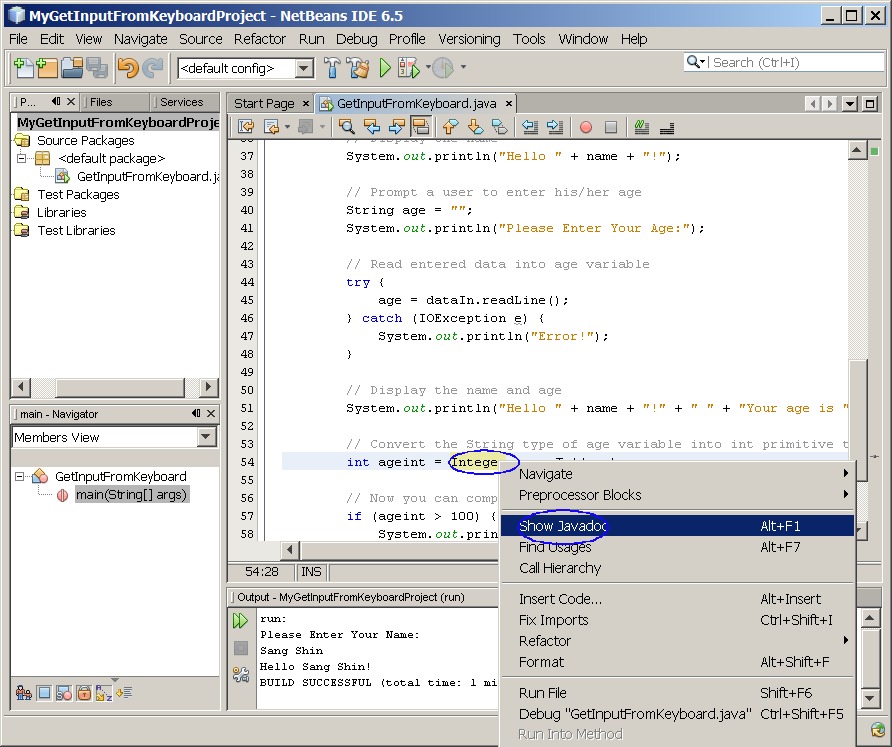Open the default config dropdown
The image size is (892, 747).
tap(304, 69)
